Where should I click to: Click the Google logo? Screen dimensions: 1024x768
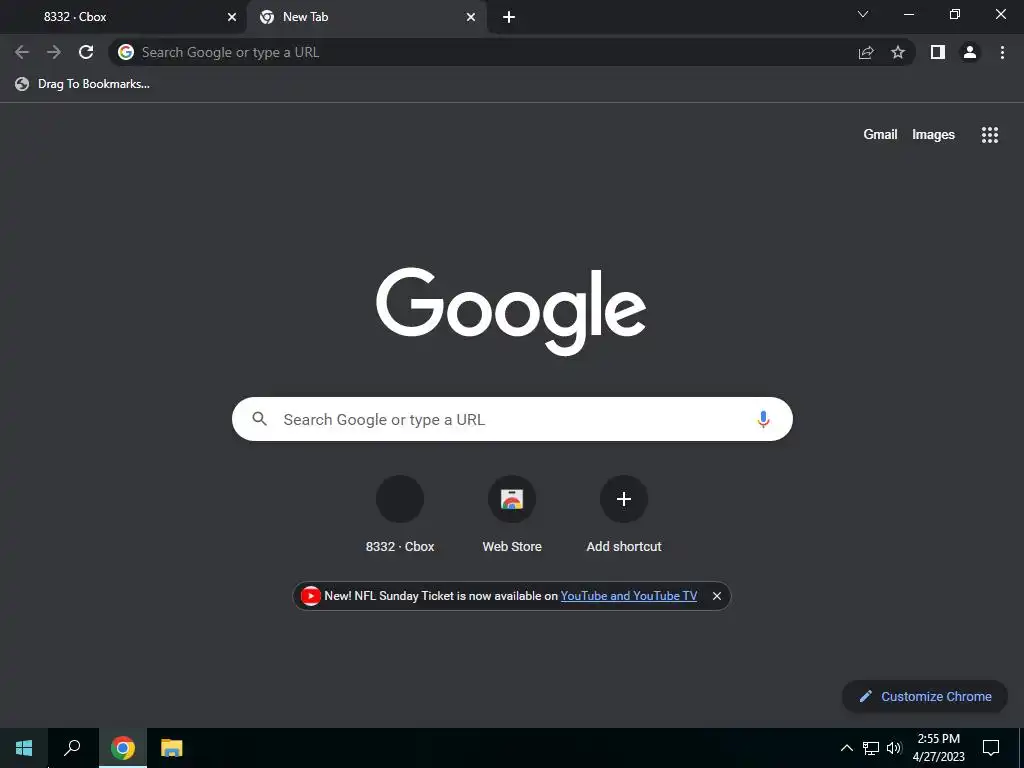tap(511, 310)
